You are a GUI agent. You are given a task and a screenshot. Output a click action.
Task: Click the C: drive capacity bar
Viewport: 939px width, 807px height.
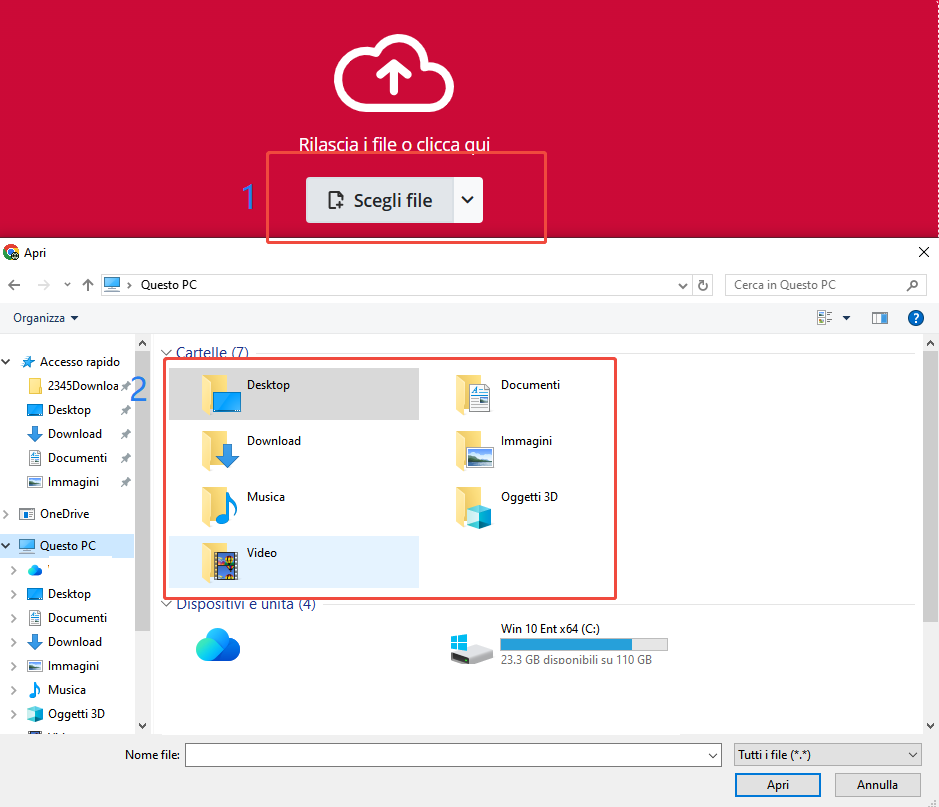584,644
